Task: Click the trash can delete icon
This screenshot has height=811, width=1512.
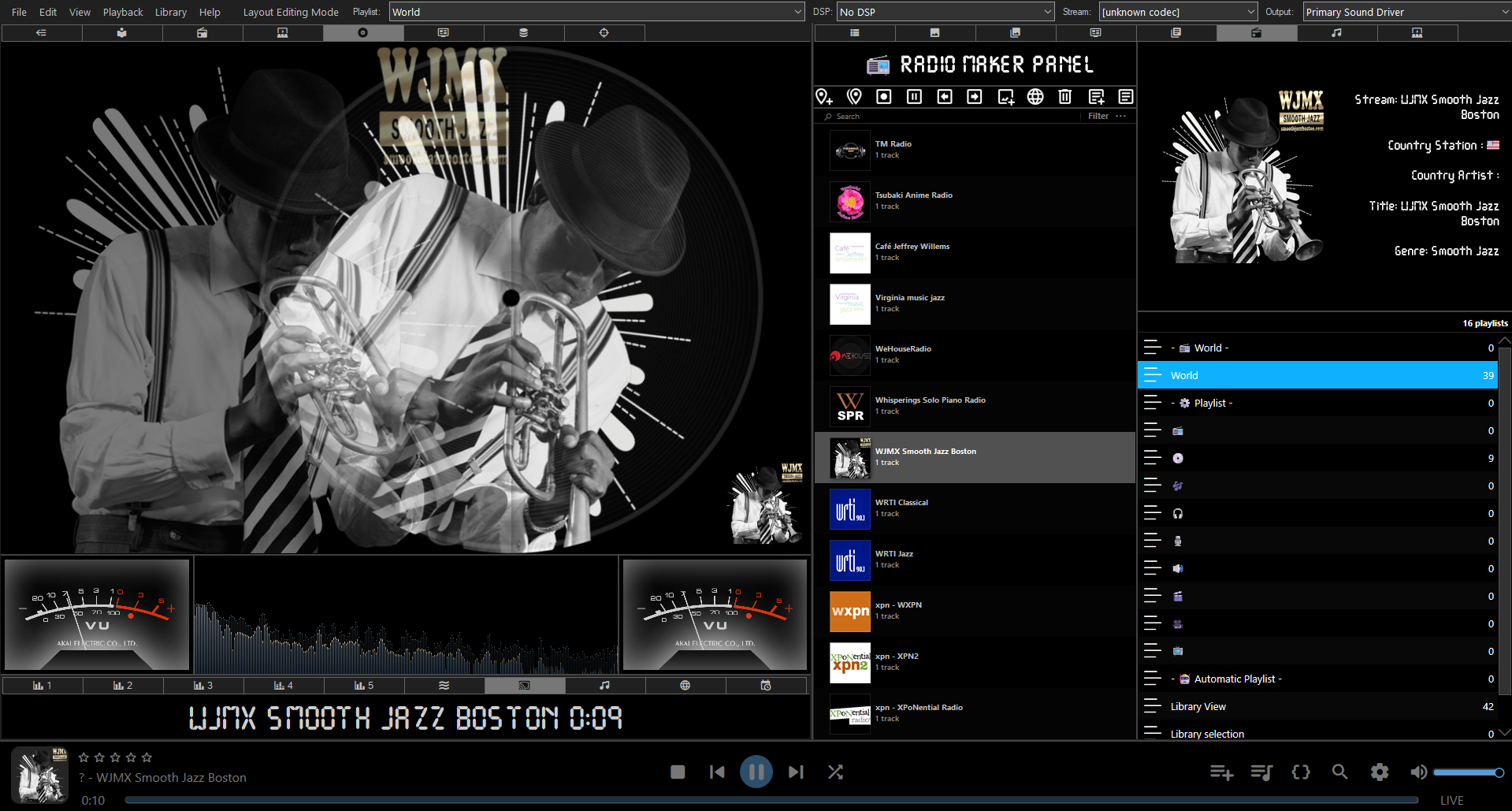Action: tap(1065, 96)
